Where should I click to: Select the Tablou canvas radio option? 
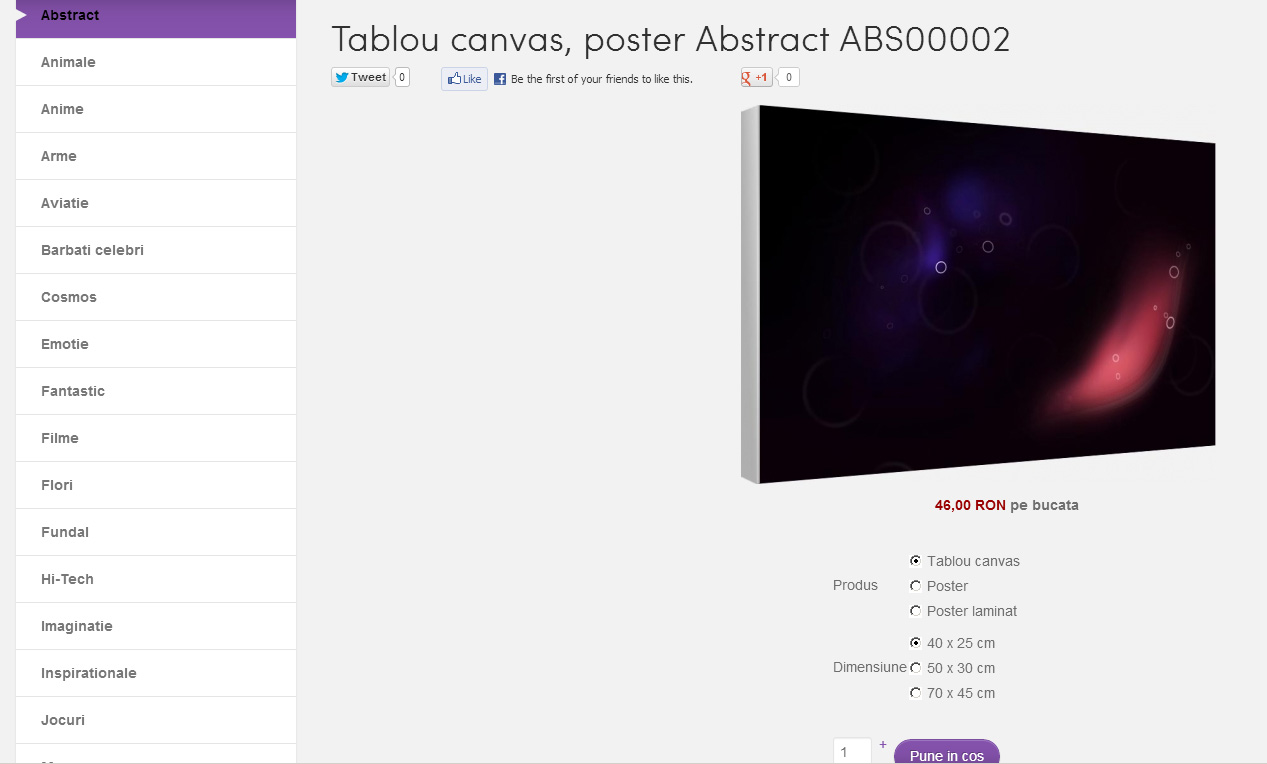(x=915, y=561)
